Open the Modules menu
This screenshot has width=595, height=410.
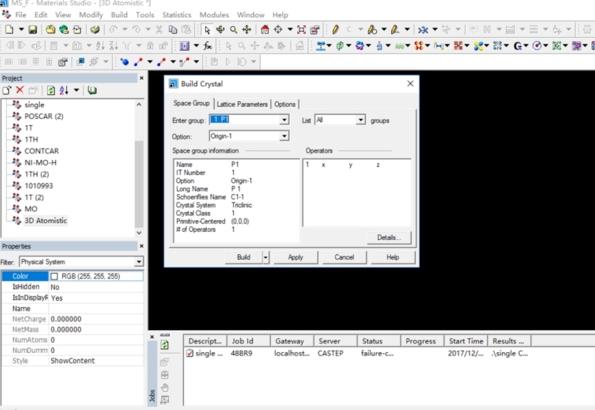[x=214, y=15]
